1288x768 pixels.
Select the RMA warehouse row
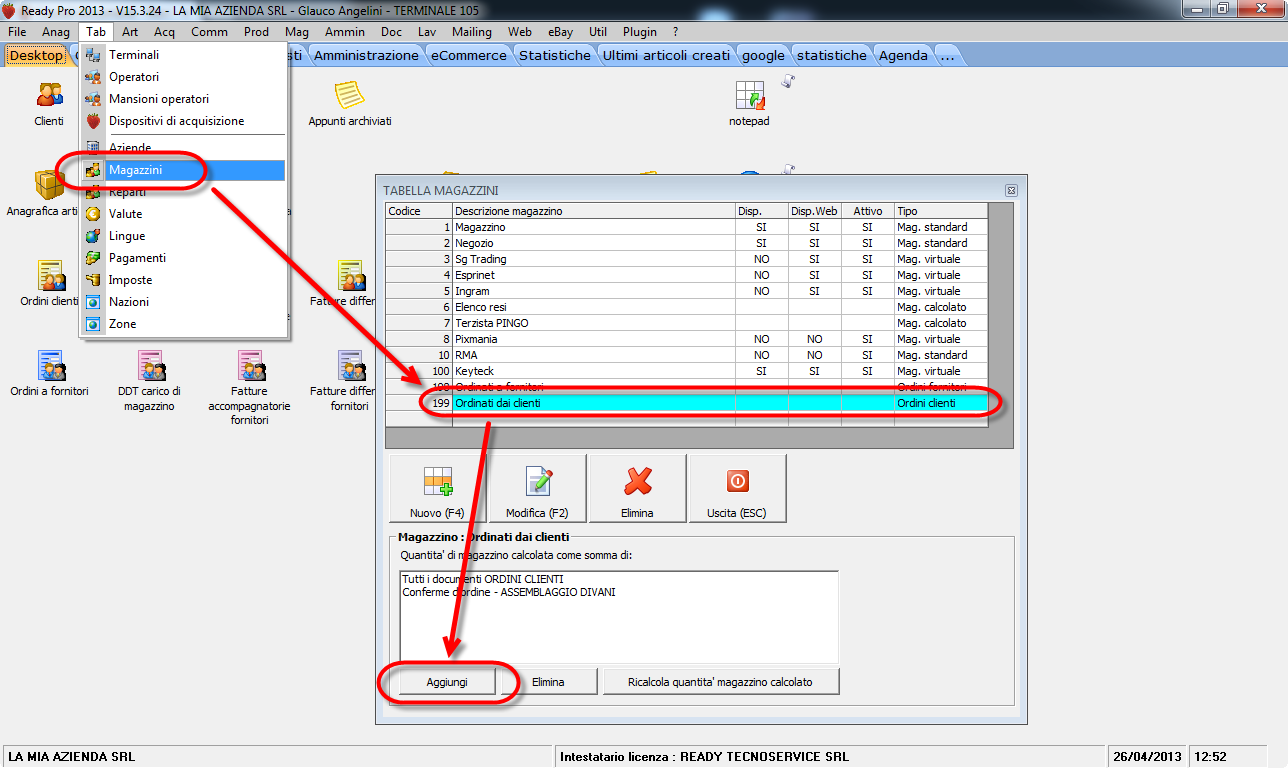pyautogui.click(x=687, y=355)
